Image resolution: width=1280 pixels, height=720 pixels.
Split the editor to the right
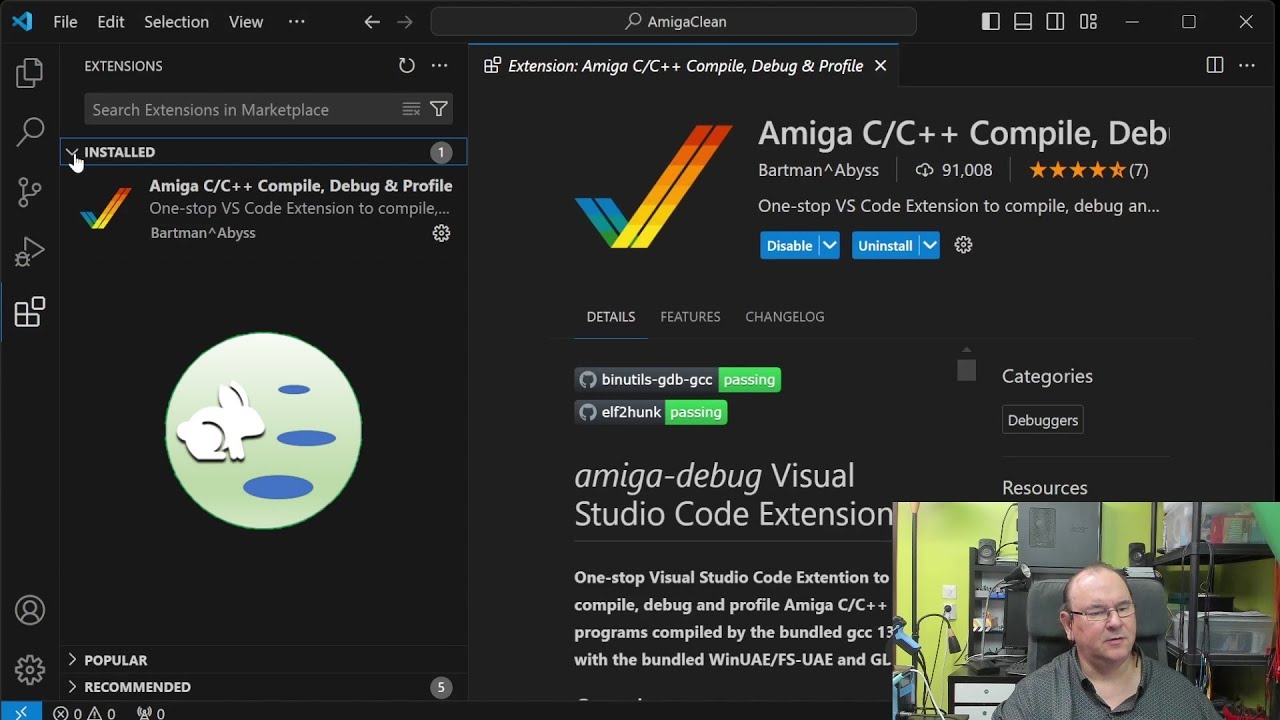tap(1214, 66)
